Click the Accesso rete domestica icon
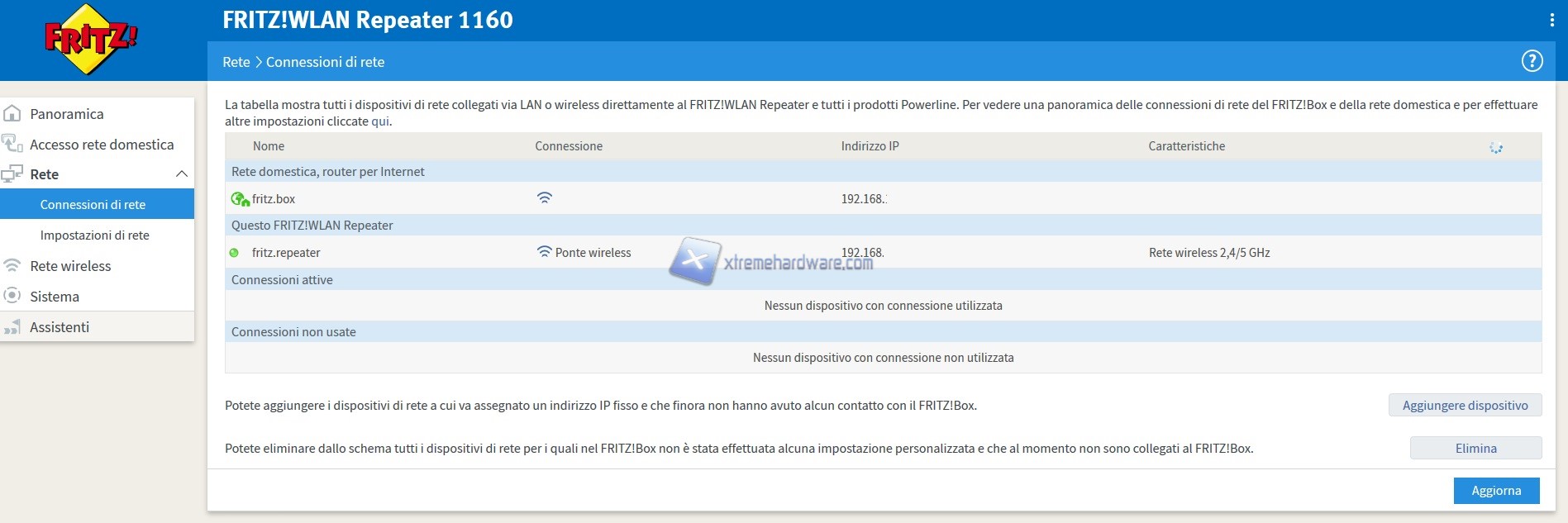Image resolution: width=1568 pixels, height=523 pixels. pyautogui.click(x=12, y=144)
